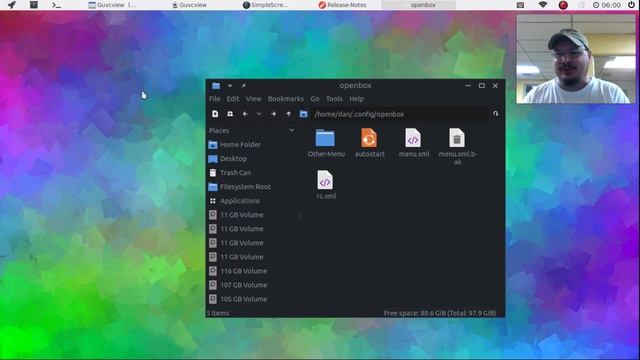This screenshot has width=640, height=360.
Task: Select the Other-Menu folder
Action: (326, 143)
